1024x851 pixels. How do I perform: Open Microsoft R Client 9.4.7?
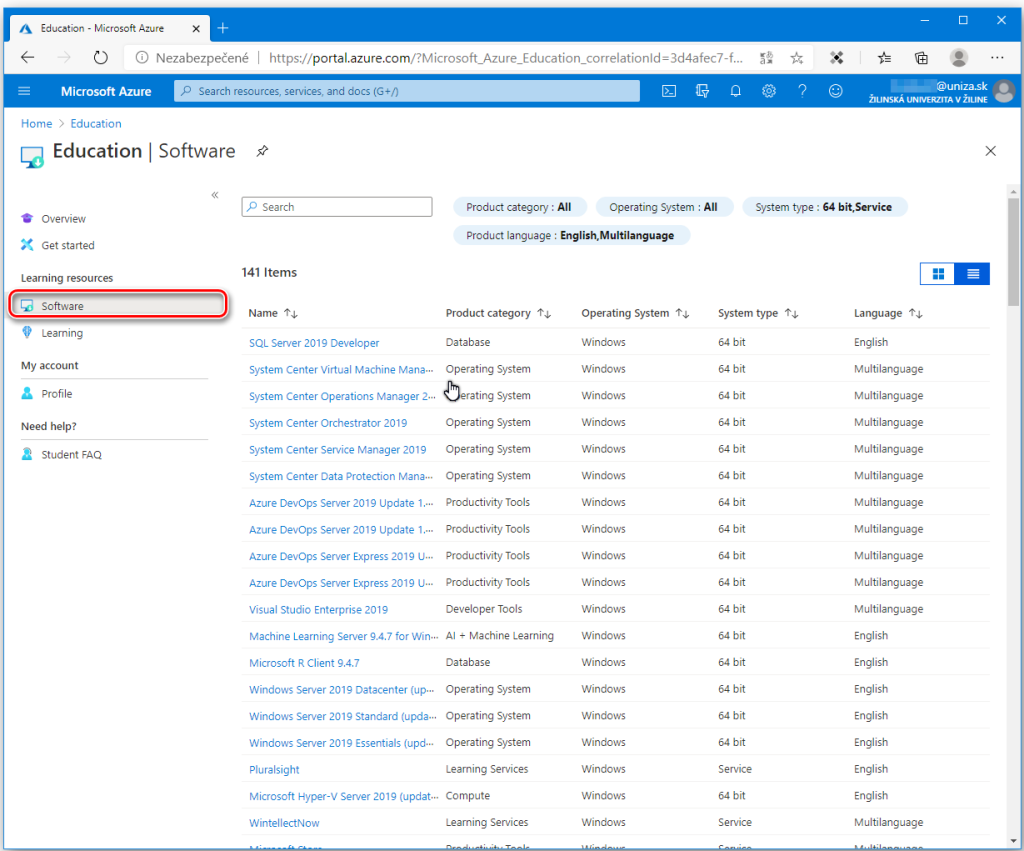(304, 663)
